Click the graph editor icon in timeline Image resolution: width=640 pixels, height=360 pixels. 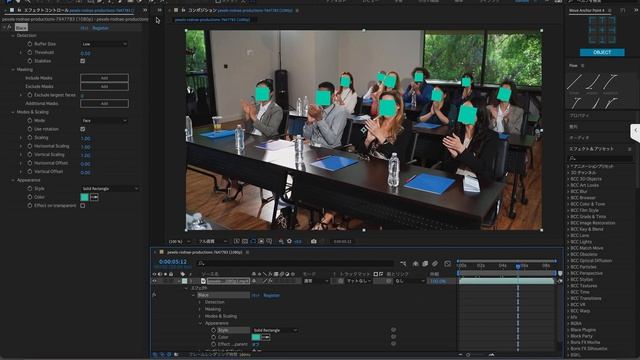click(448, 264)
